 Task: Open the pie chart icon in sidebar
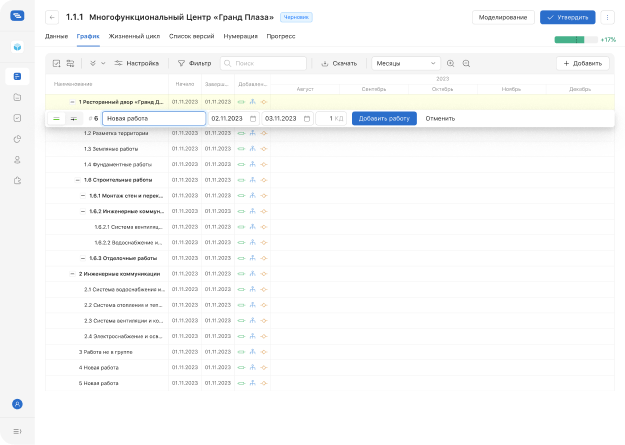click(17, 139)
